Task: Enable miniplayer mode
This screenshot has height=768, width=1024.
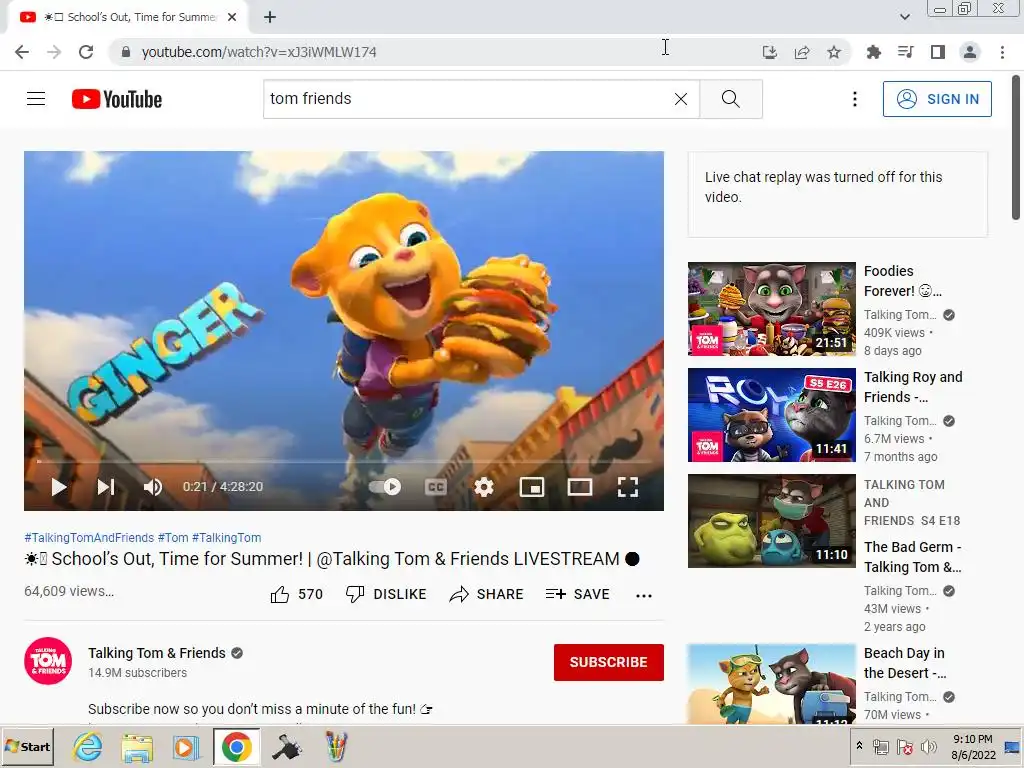Action: tap(532, 487)
